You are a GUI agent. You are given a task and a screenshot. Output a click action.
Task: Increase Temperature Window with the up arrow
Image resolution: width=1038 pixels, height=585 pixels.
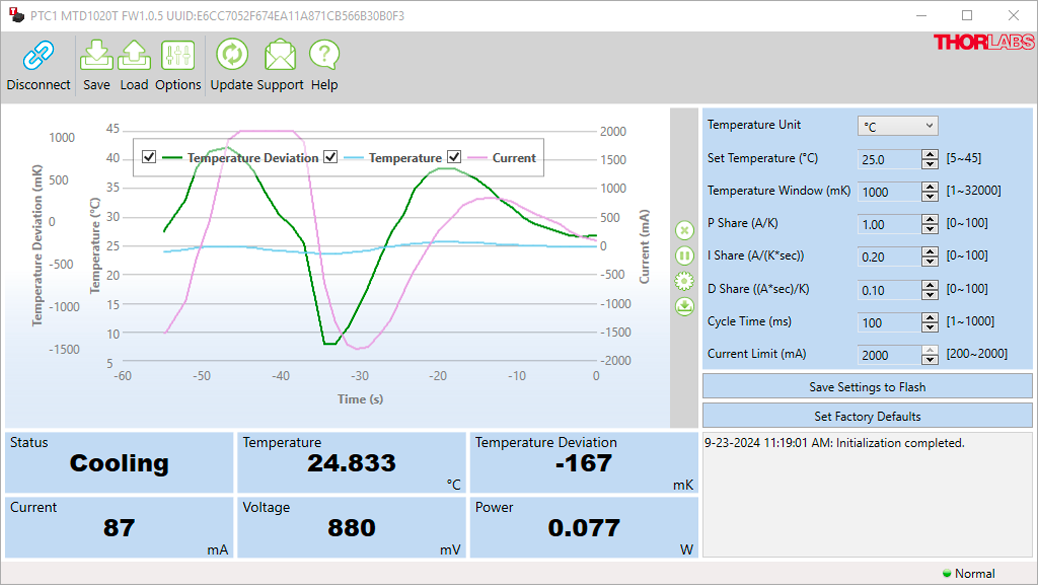[x=930, y=187]
